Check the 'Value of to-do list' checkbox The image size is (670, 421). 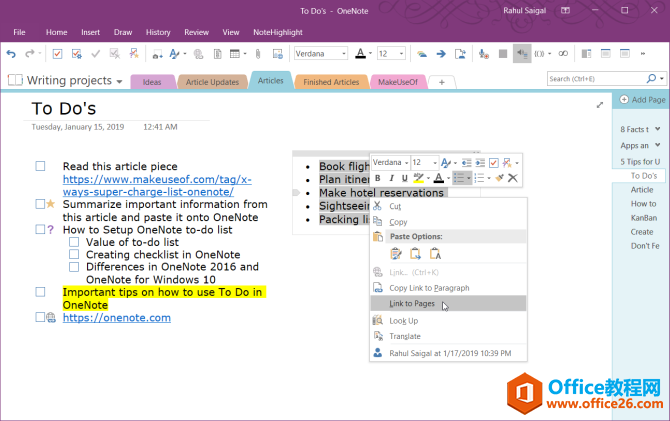click(x=74, y=242)
